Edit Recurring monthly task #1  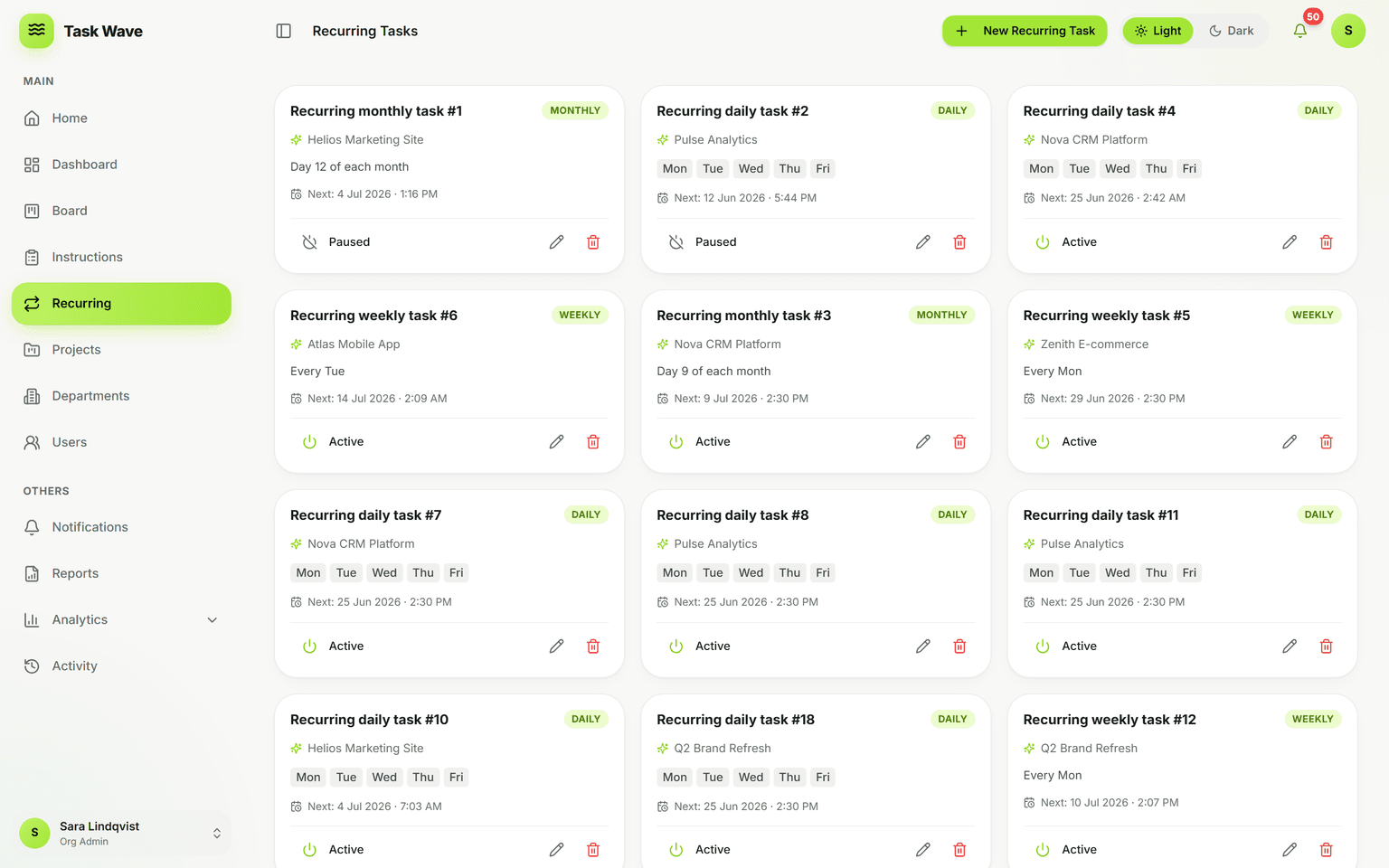point(556,241)
